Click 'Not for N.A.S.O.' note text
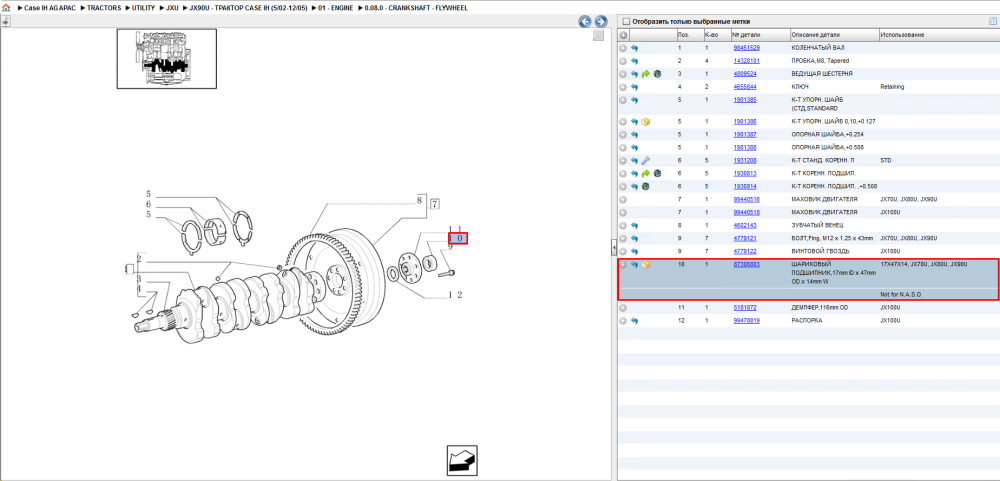 click(x=901, y=295)
